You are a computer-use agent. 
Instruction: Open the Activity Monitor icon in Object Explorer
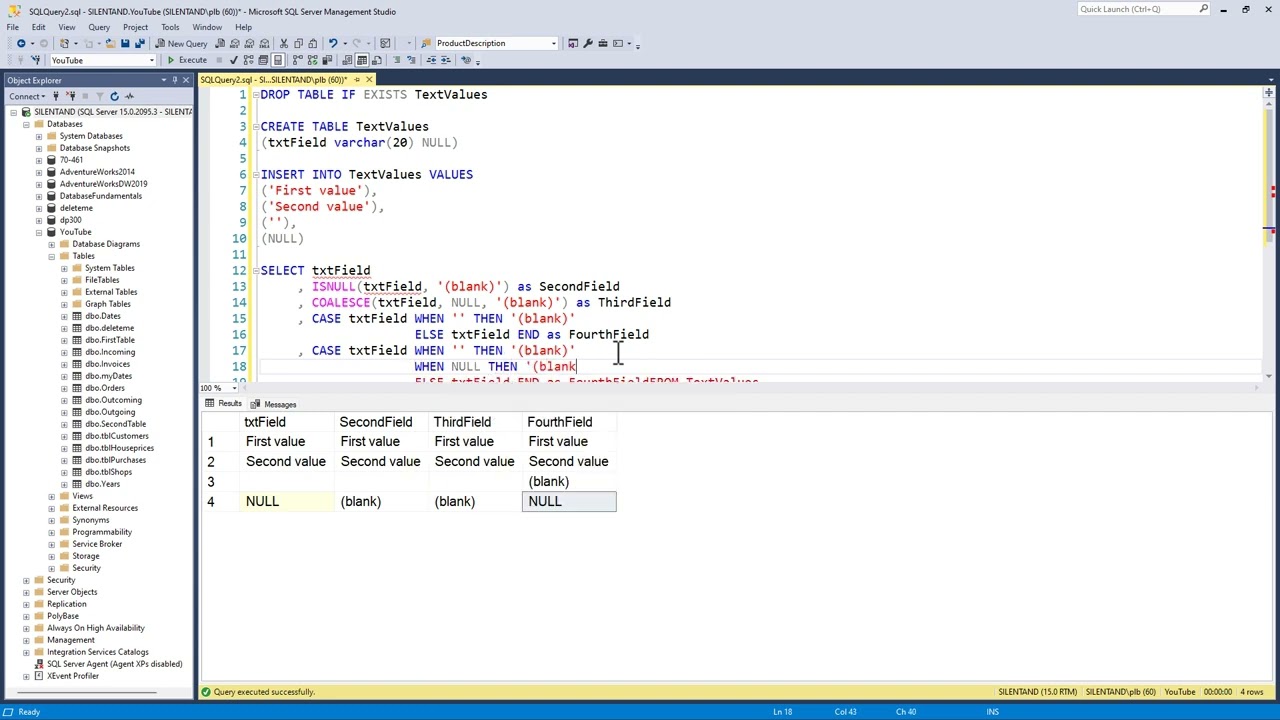click(129, 96)
